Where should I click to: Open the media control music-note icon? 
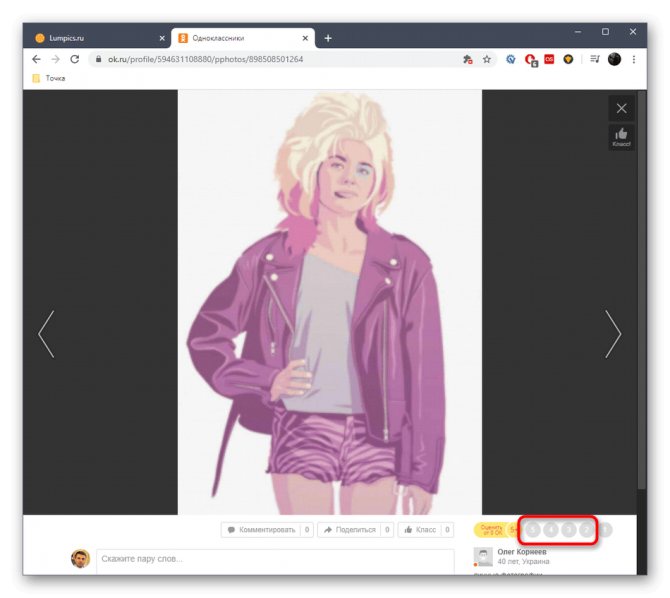(x=594, y=59)
